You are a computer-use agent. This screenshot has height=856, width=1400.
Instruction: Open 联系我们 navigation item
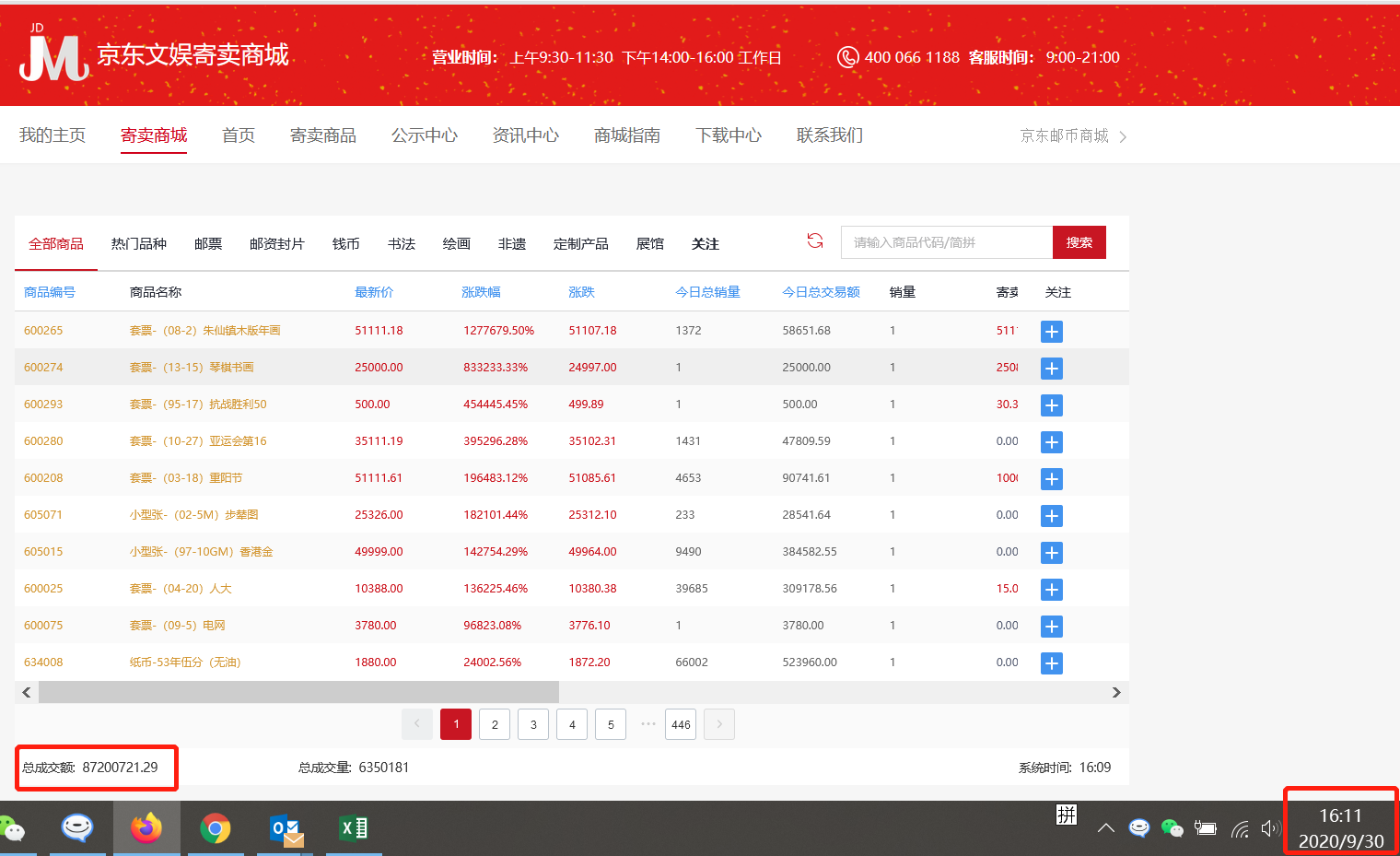pyautogui.click(x=830, y=135)
